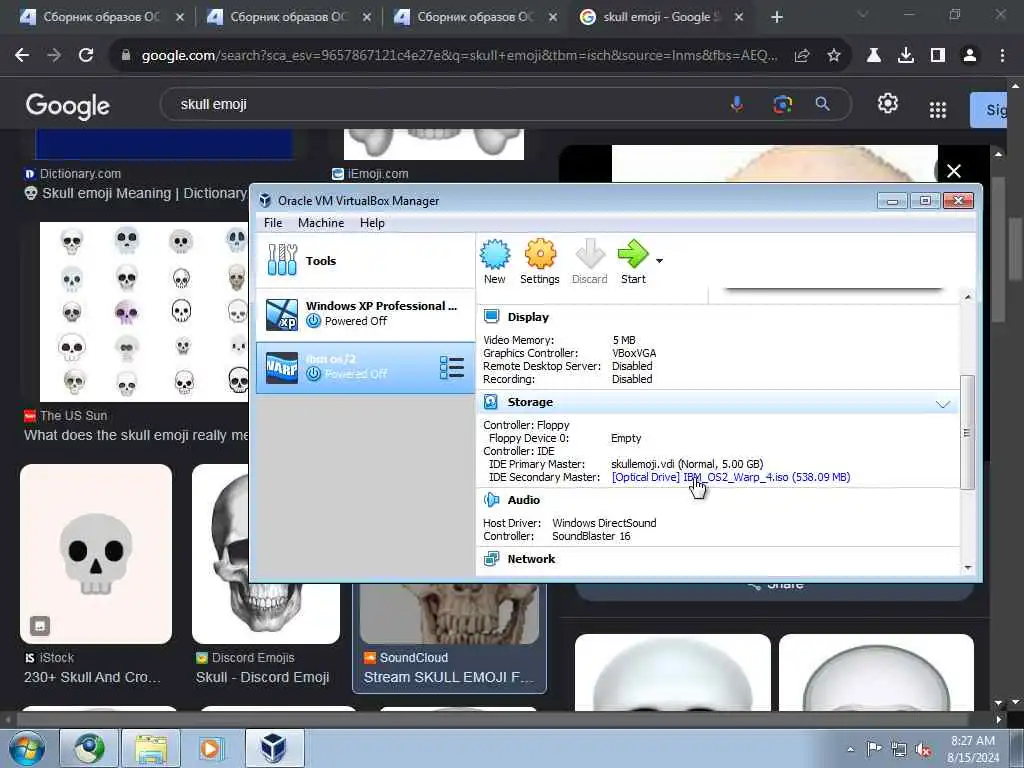This screenshot has height=768, width=1024.
Task: Click the Google search magnifier icon
Action: 823,104
